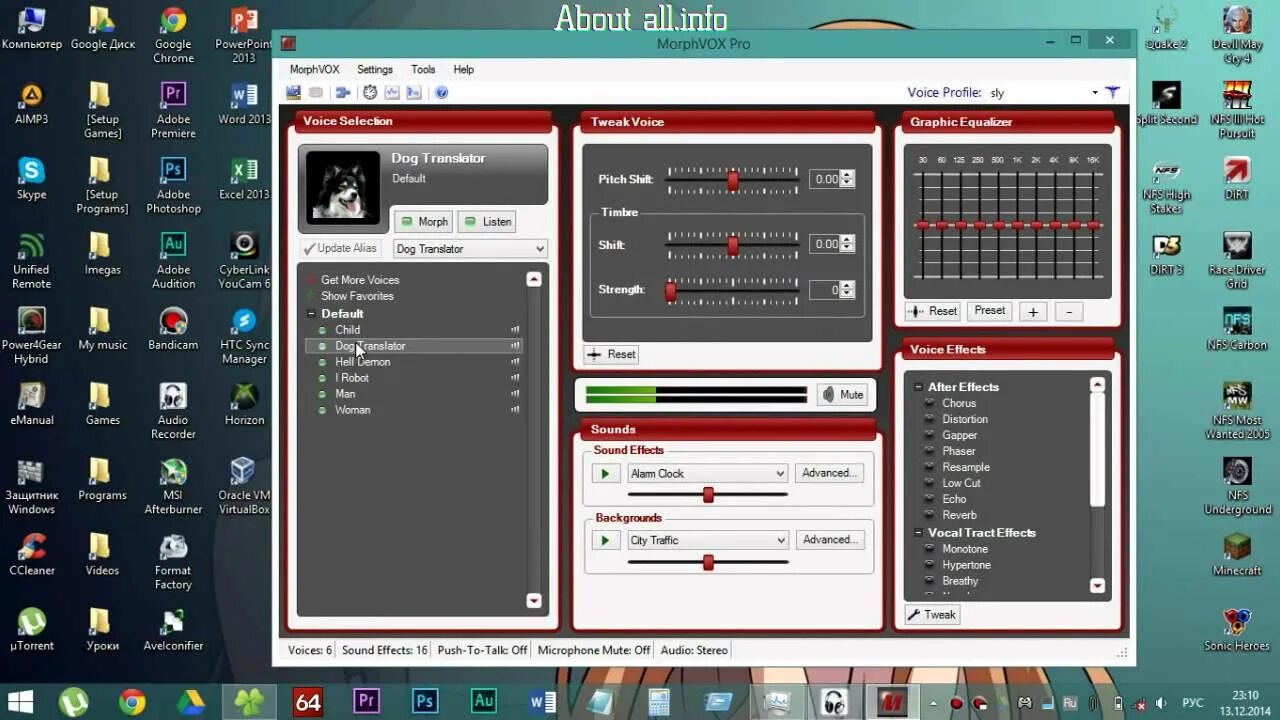Mute the microphone with the Mute button
The image size is (1280, 720).
[x=842, y=394]
